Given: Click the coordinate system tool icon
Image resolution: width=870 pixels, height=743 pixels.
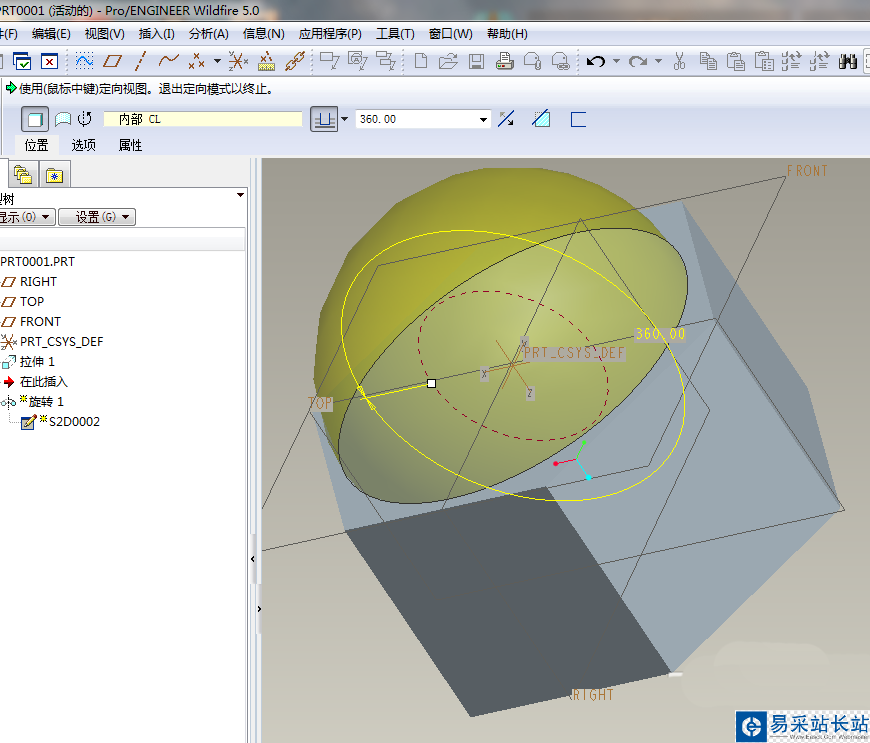Looking at the screenshot, I should 238,60.
